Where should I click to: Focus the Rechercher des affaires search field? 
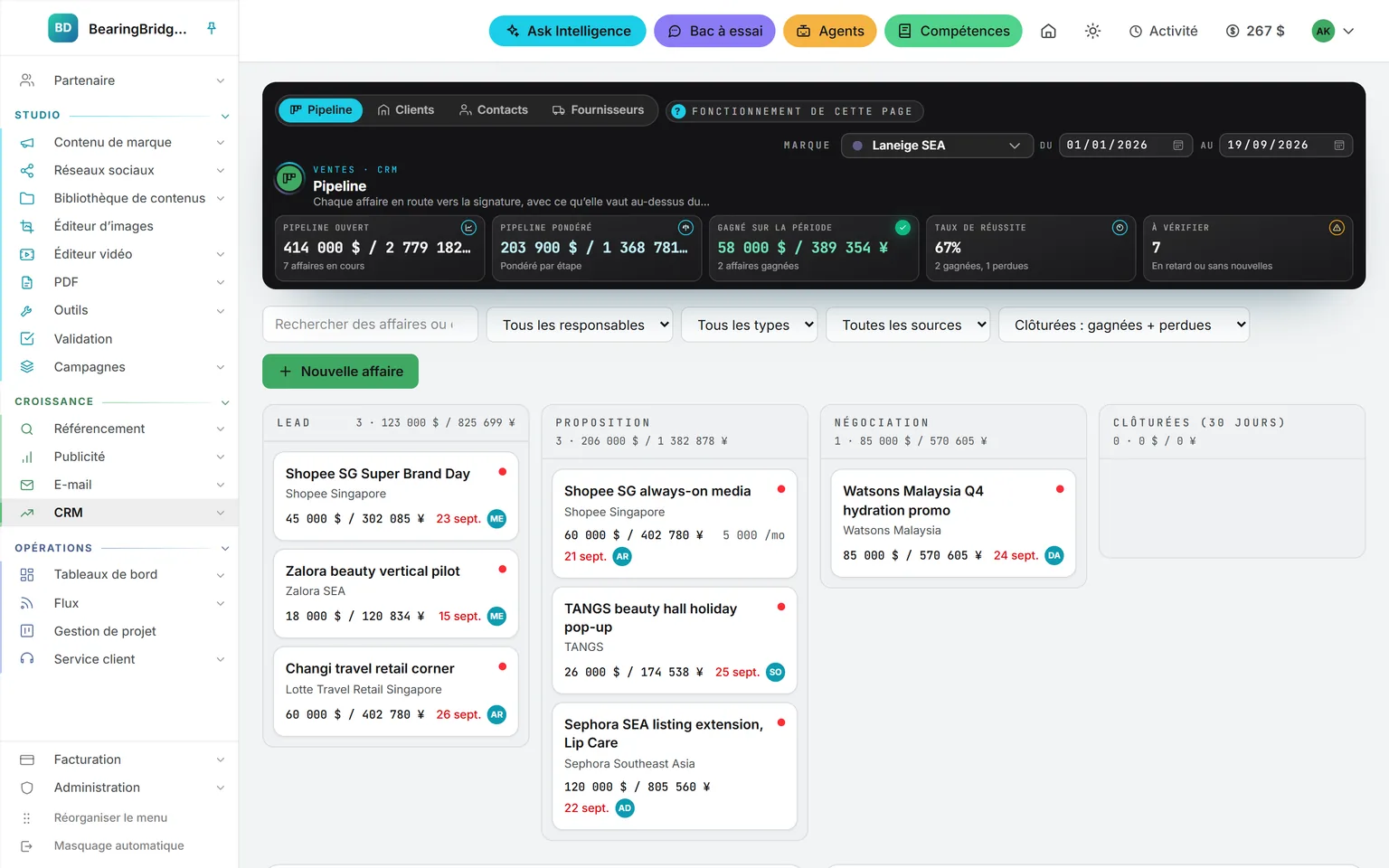pyautogui.click(x=370, y=325)
